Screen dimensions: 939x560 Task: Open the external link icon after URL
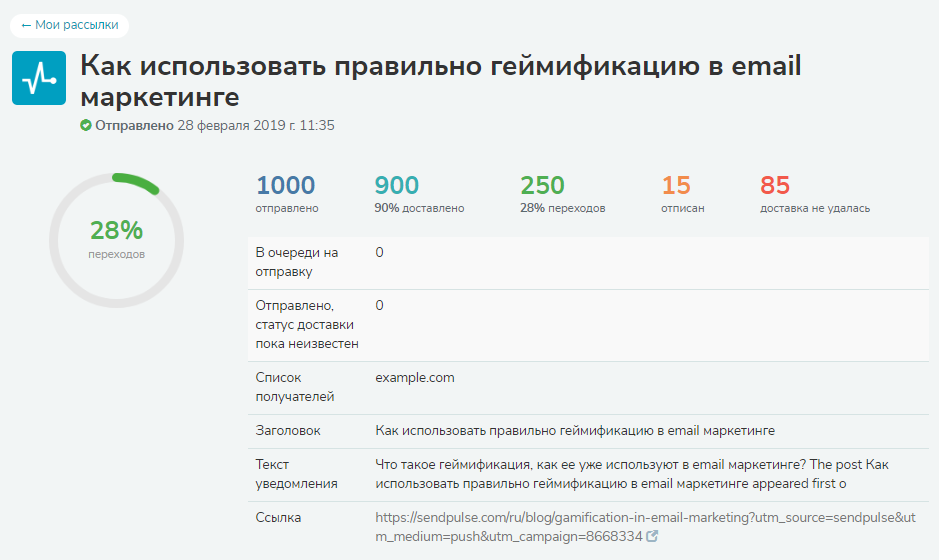point(652,536)
